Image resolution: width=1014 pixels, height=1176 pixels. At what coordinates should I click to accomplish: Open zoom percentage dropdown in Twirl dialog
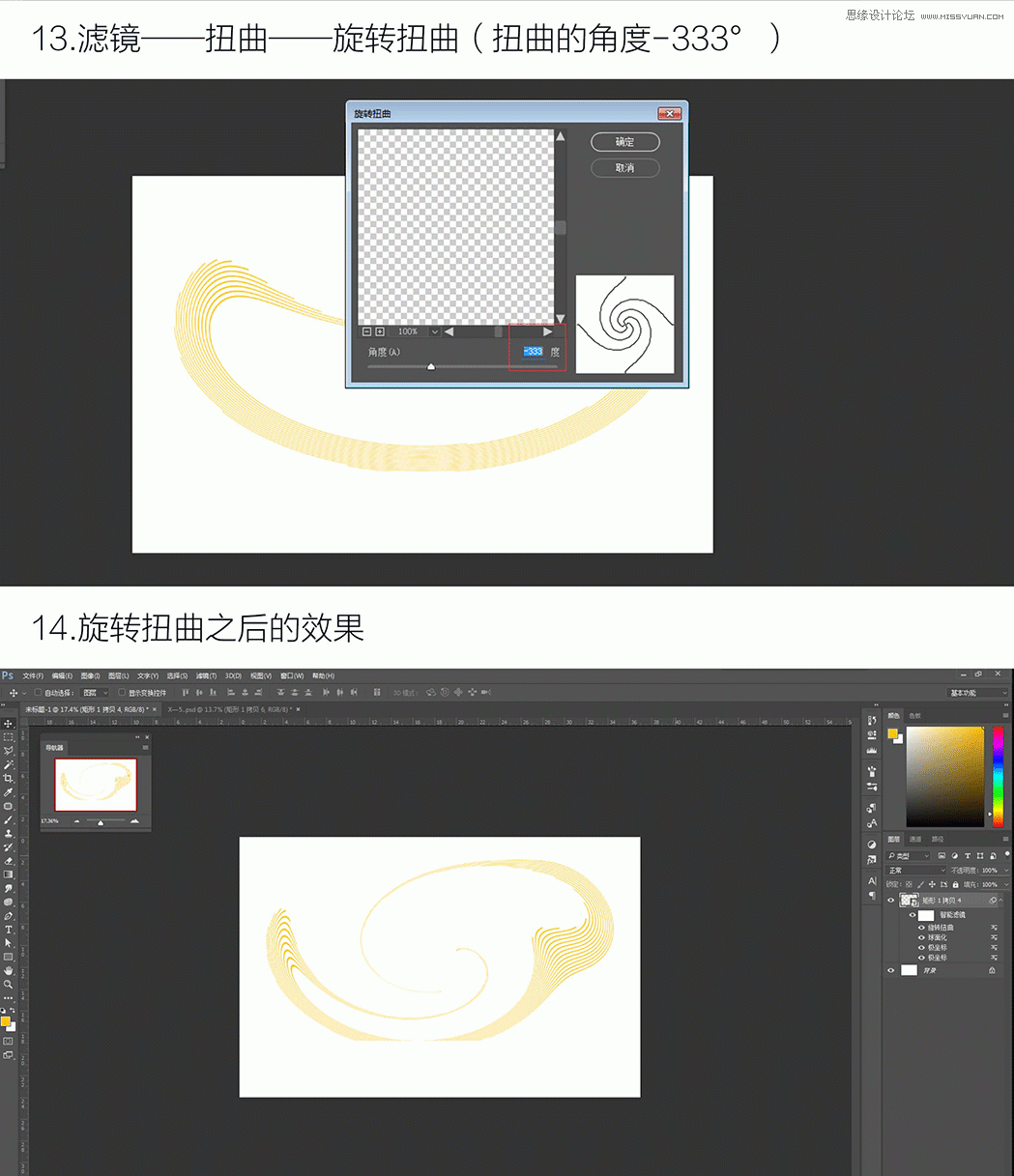coord(434,331)
